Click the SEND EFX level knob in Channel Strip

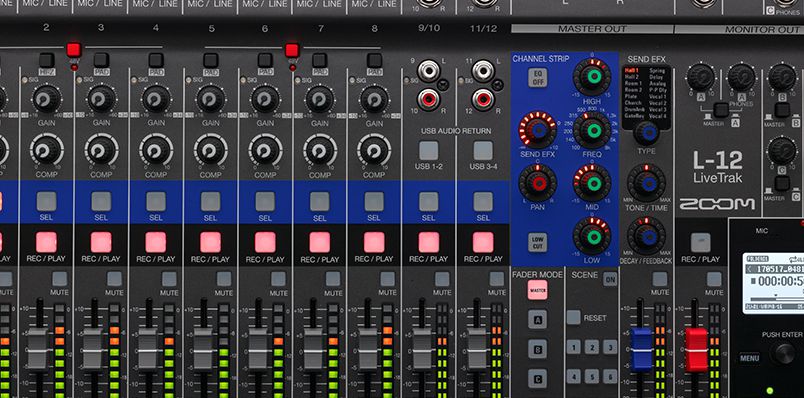pos(537,130)
